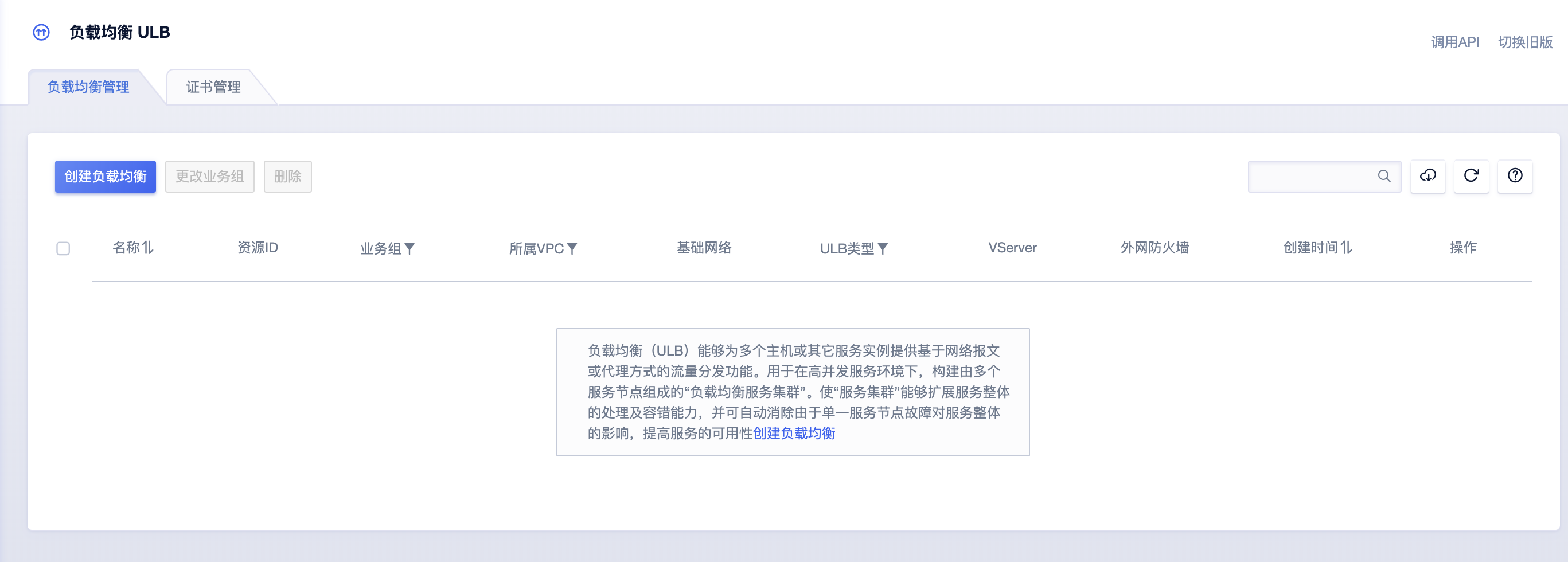Open the help question mark icon
The image size is (1568, 562).
tap(1515, 176)
